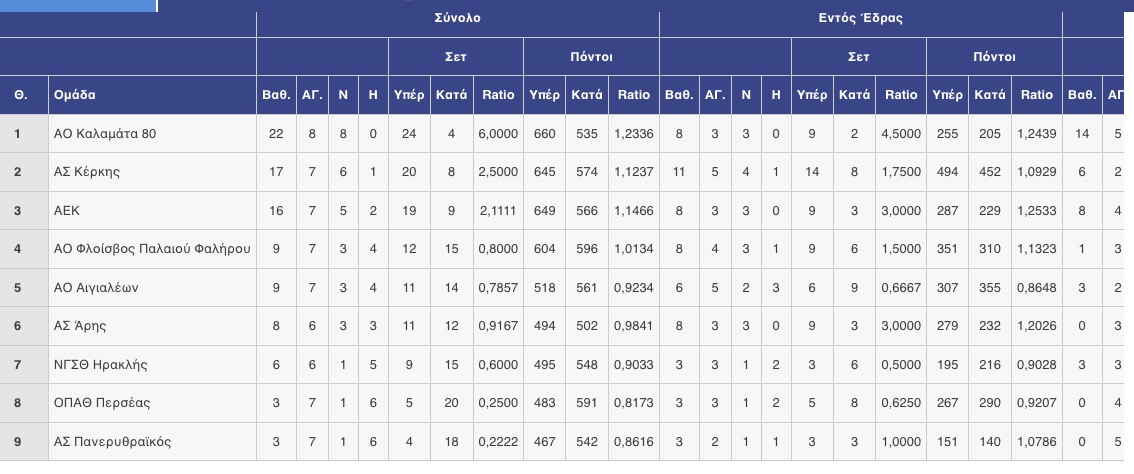Click the ΑΟ Καλαμάτα 80 team name
This screenshot has height=474, width=1134.
[105, 134]
